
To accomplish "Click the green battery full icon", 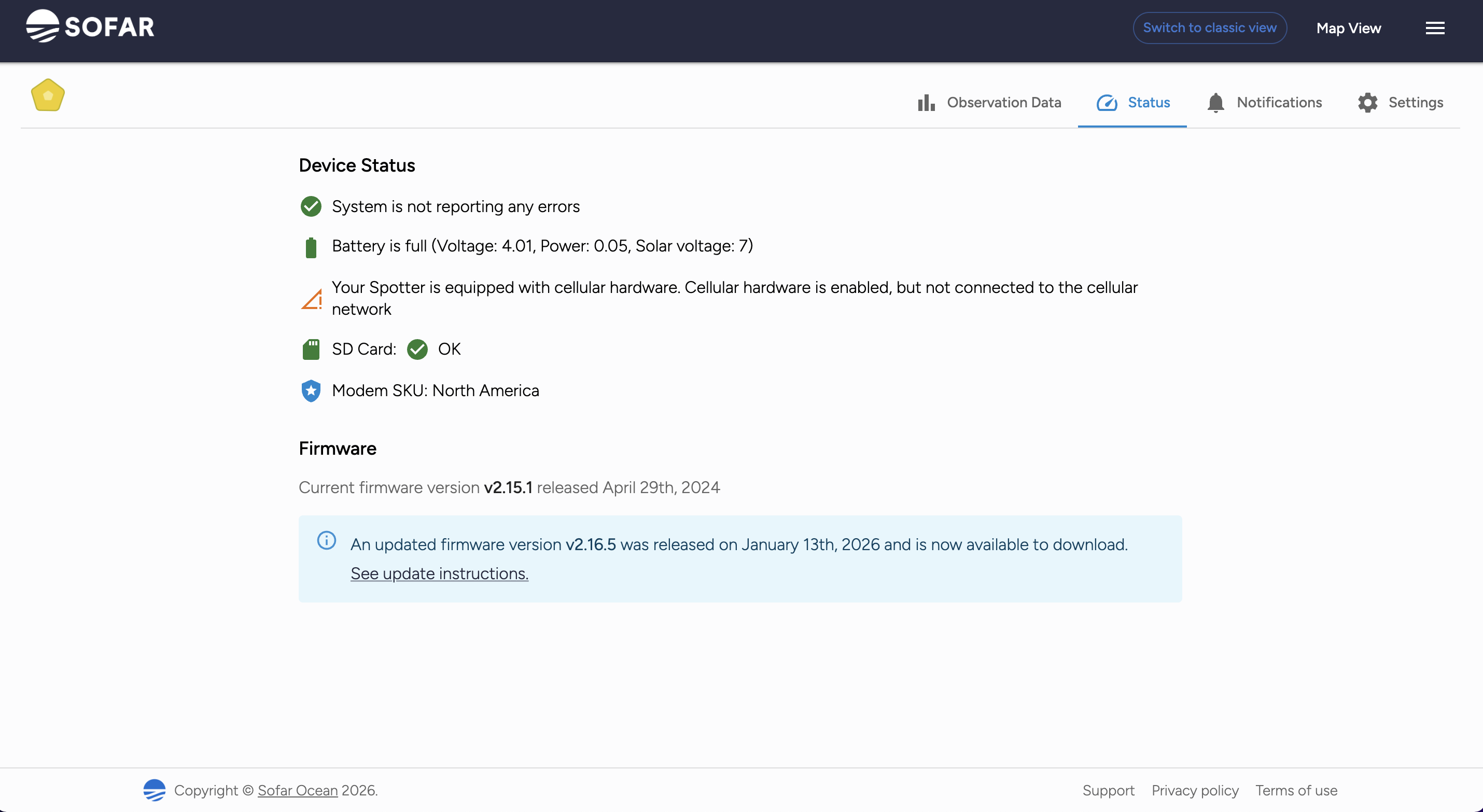I will point(311,248).
